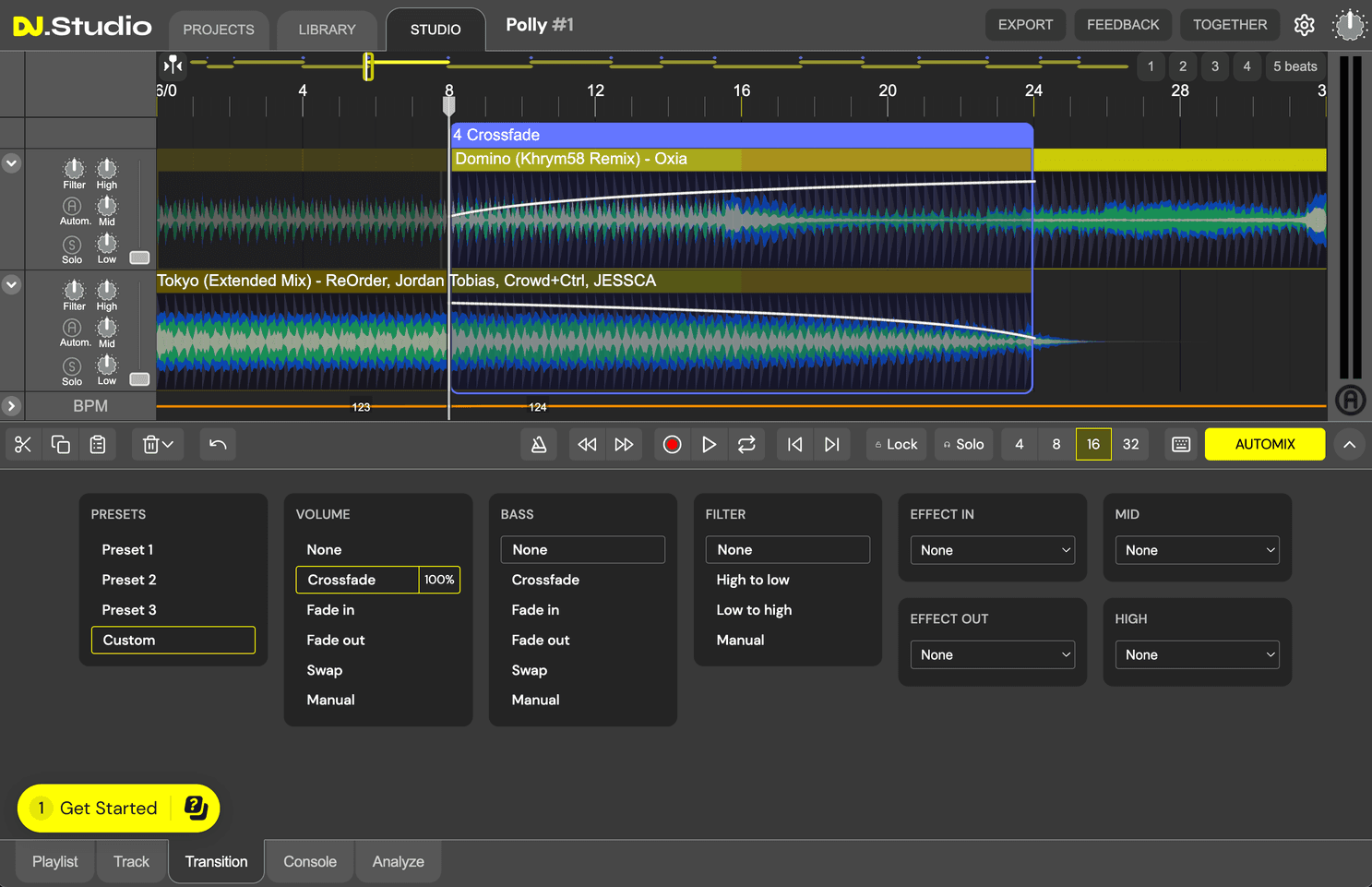Open Effect In dropdown
The image size is (1372, 887).
pyautogui.click(x=993, y=550)
